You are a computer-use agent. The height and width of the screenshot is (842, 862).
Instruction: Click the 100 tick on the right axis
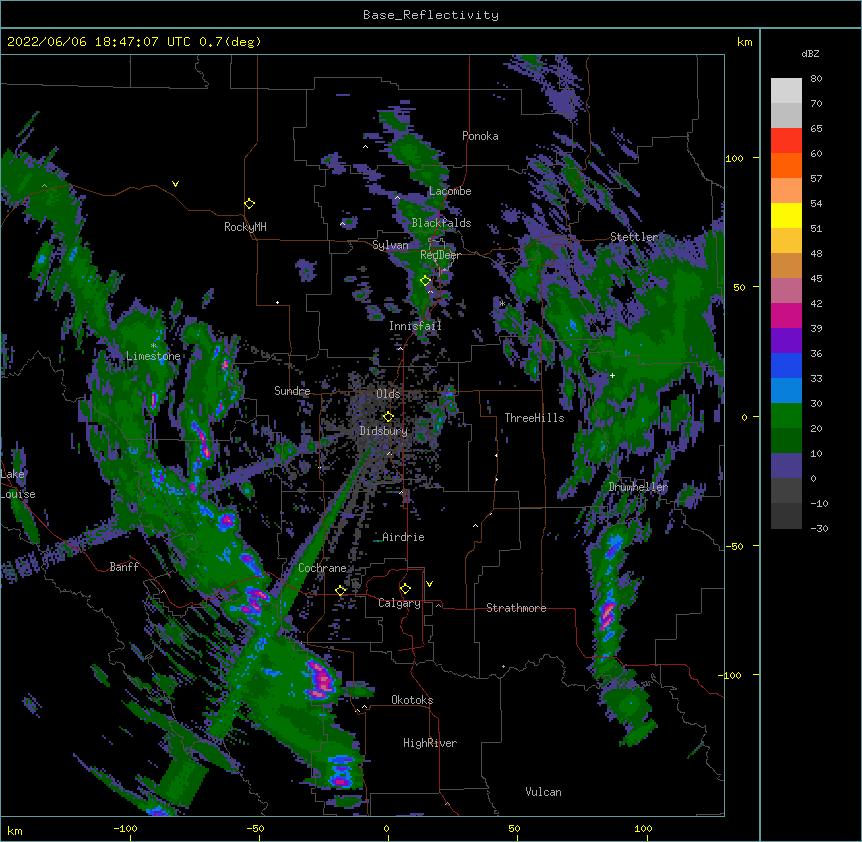pyautogui.click(x=734, y=158)
